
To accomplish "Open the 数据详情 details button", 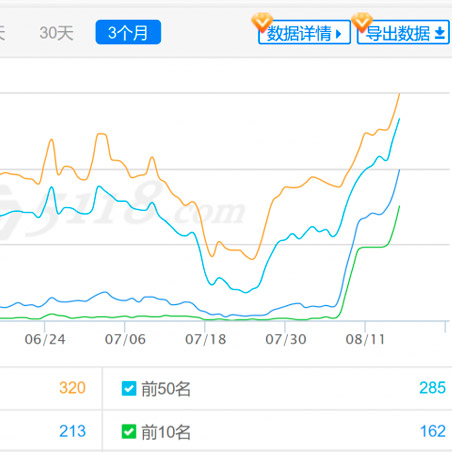I will click(304, 32).
